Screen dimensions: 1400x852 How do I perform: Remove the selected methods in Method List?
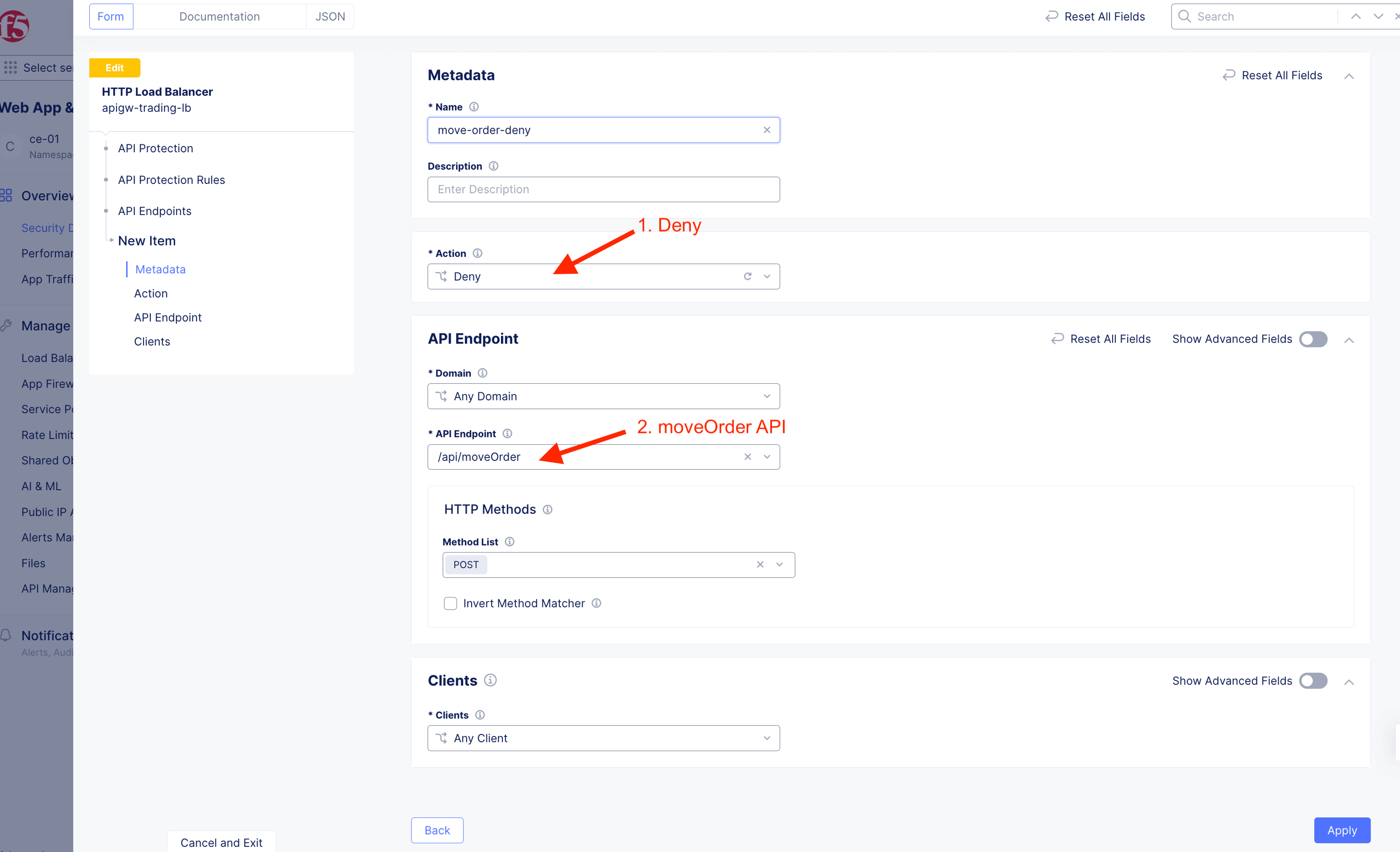point(760,564)
